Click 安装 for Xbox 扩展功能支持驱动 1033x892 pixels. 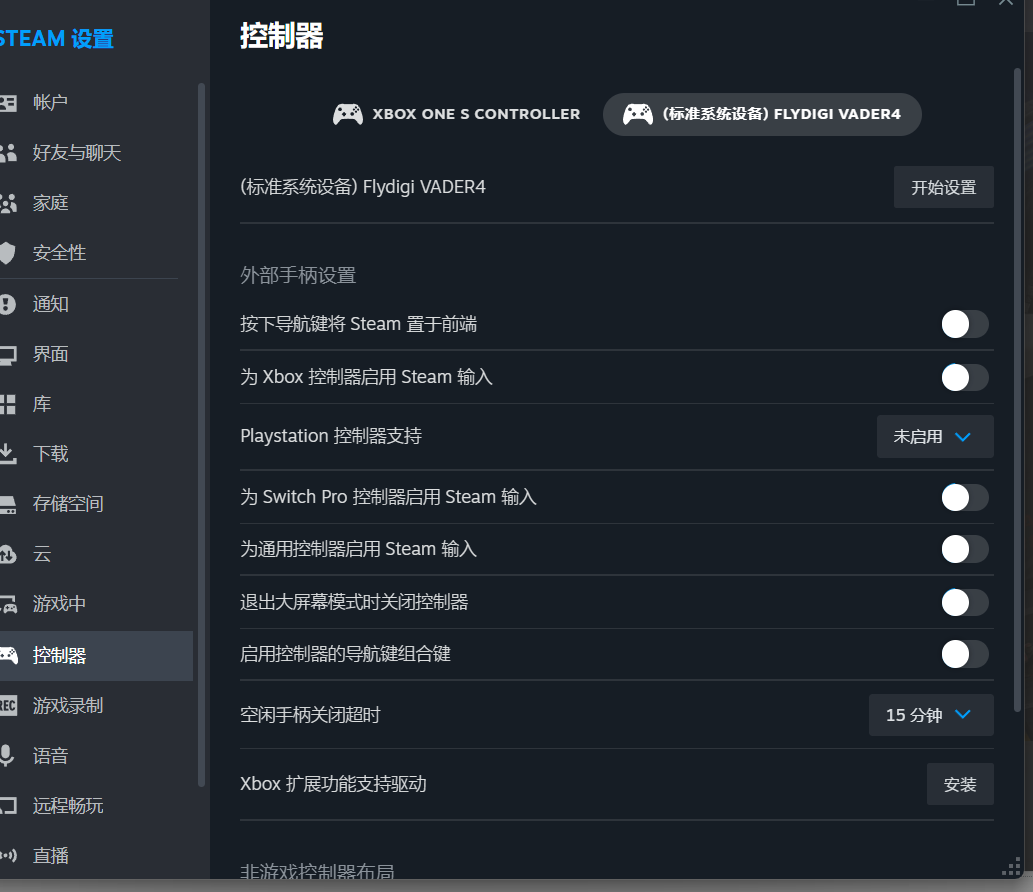coord(959,784)
